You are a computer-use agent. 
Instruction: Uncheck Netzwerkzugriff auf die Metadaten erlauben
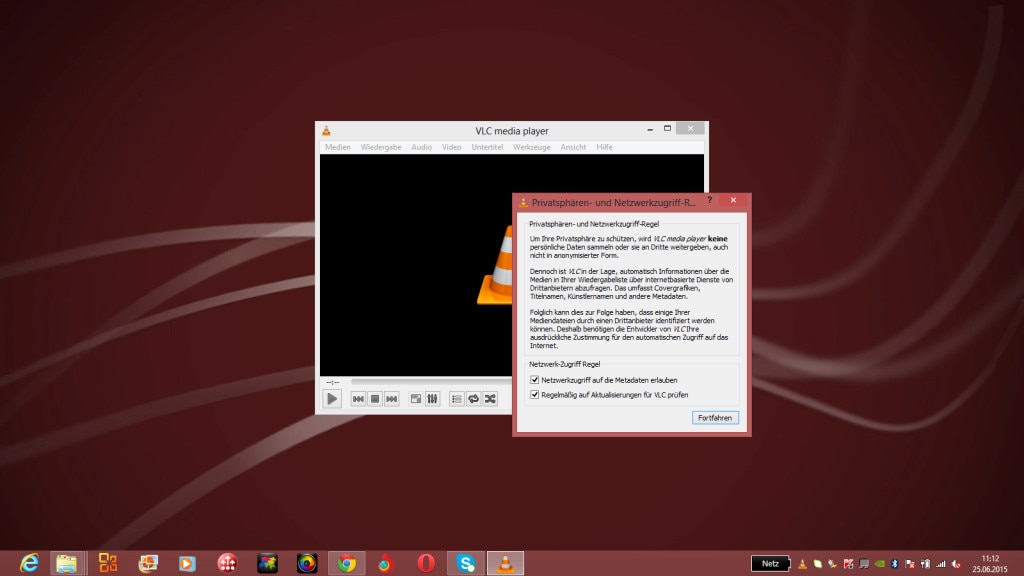click(x=535, y=380)
